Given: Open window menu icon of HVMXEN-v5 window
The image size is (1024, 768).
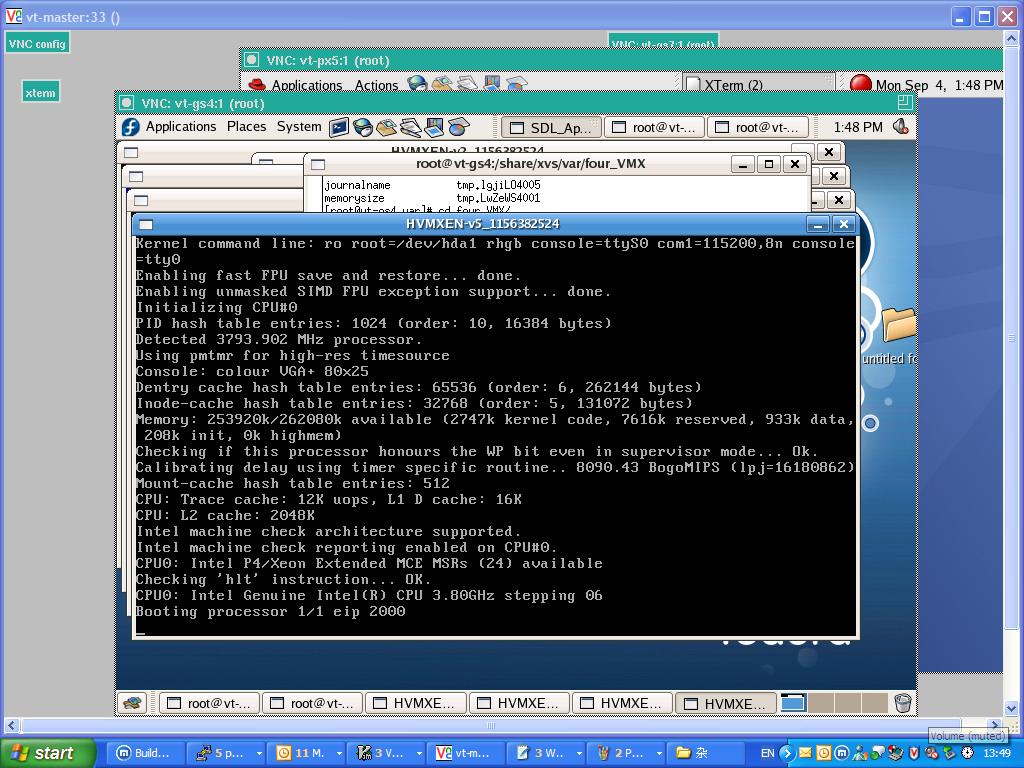Looking at the screenshot, I should (x=145, y=225).
